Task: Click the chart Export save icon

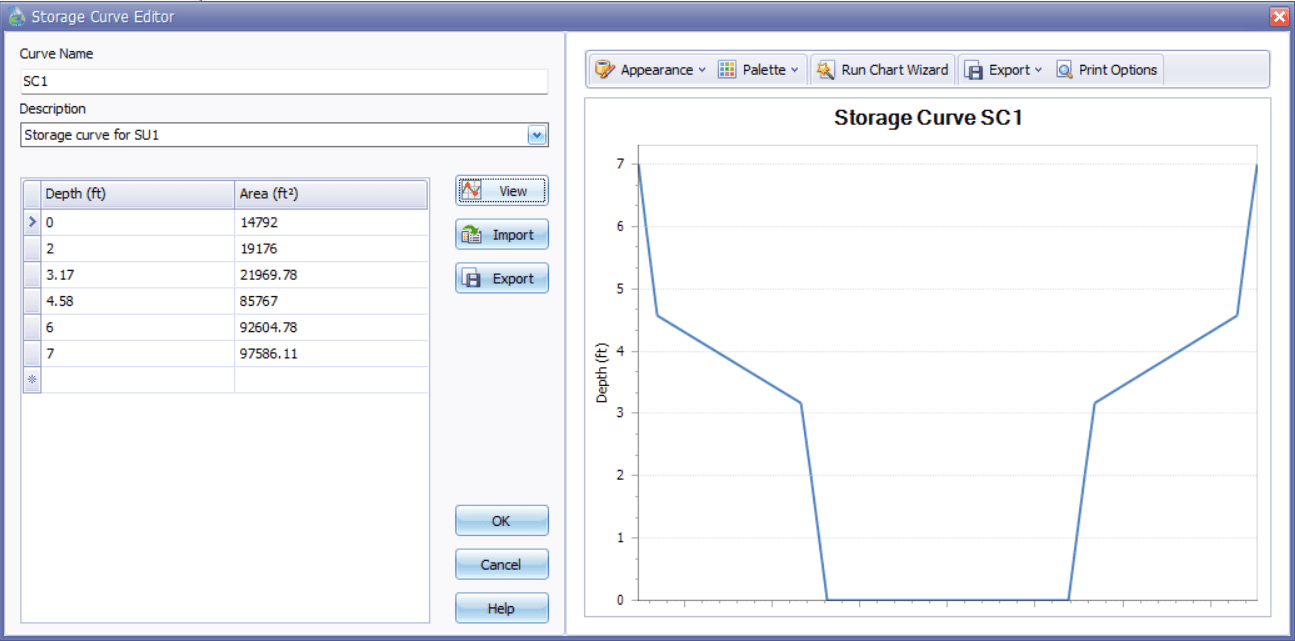Action: 975,69
